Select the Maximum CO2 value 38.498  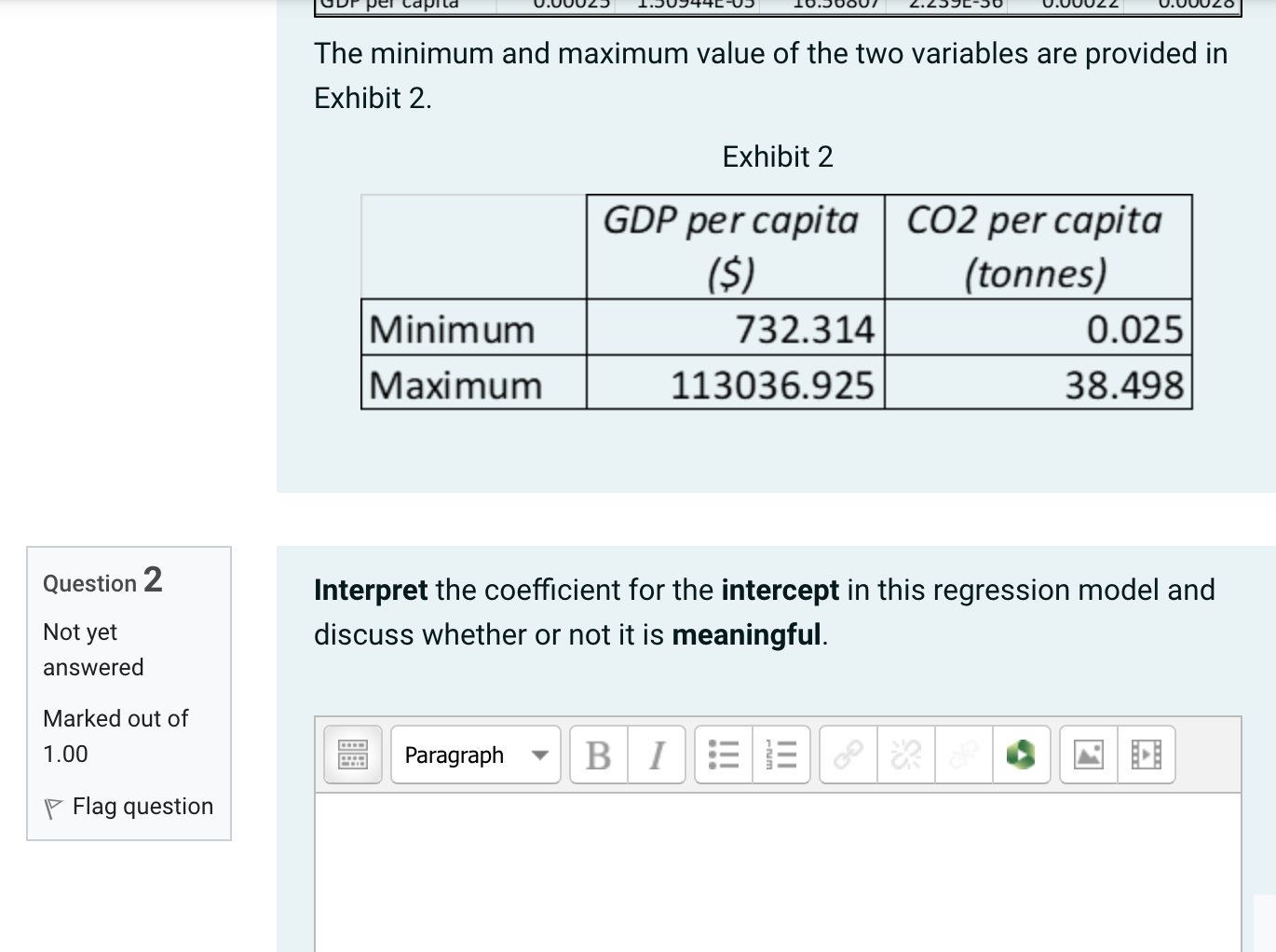point(1124,386)
